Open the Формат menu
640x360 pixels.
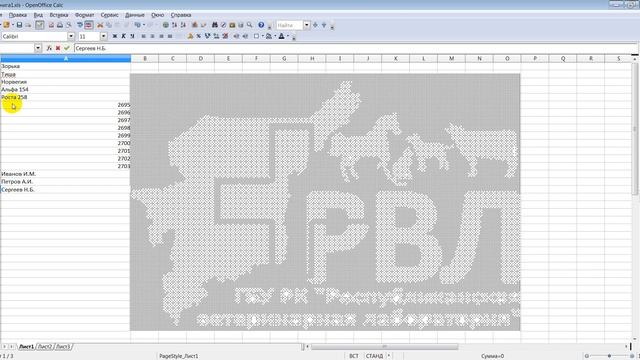coord(84,15)
